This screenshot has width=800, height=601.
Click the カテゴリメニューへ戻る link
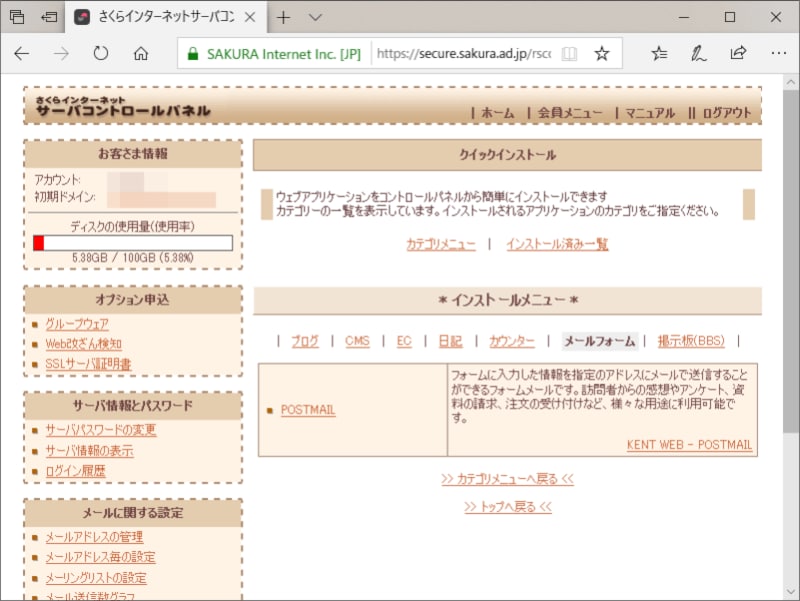click(x=508, y=478)
